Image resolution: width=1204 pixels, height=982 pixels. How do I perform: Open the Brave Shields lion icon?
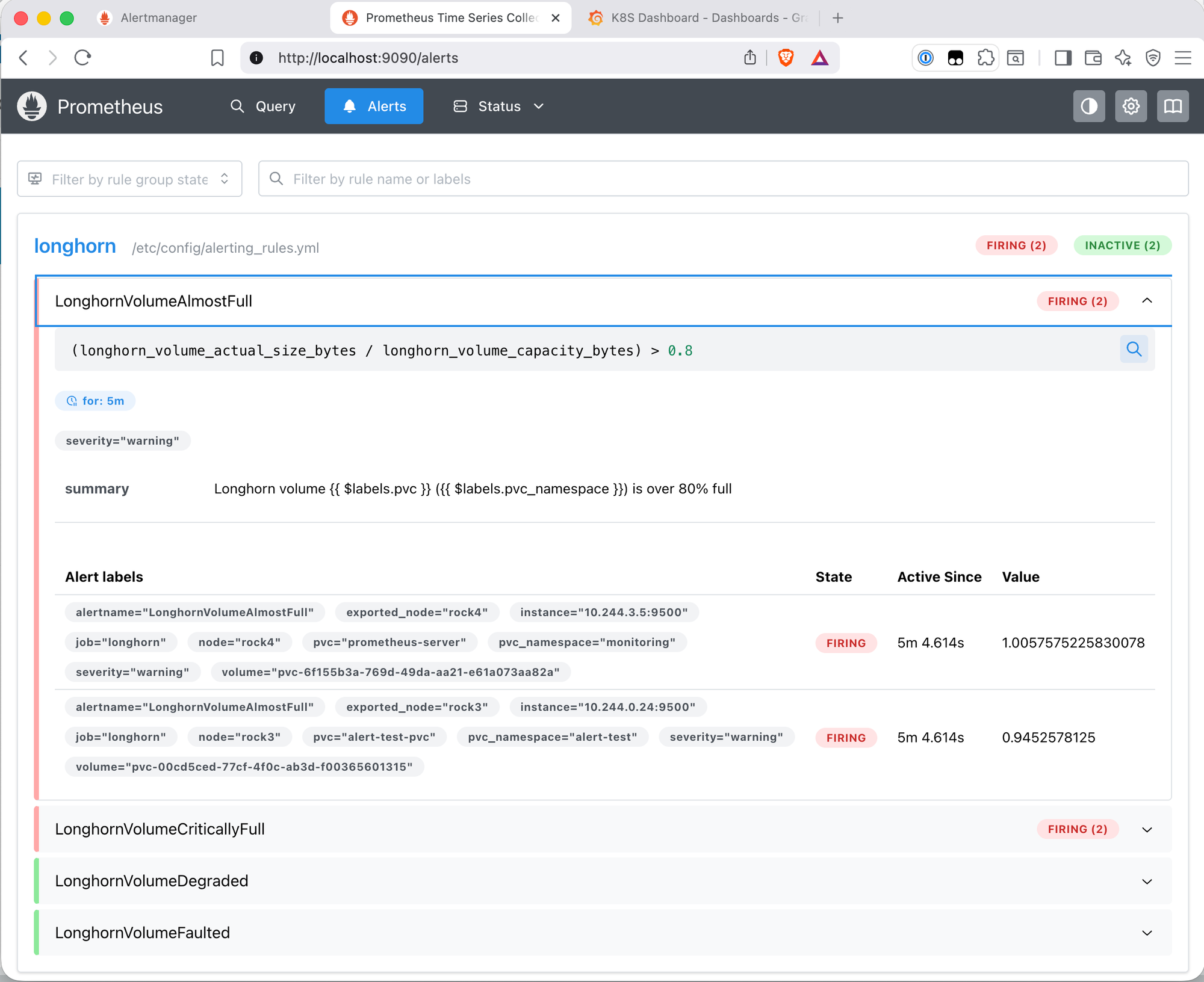tap(786, 58)
